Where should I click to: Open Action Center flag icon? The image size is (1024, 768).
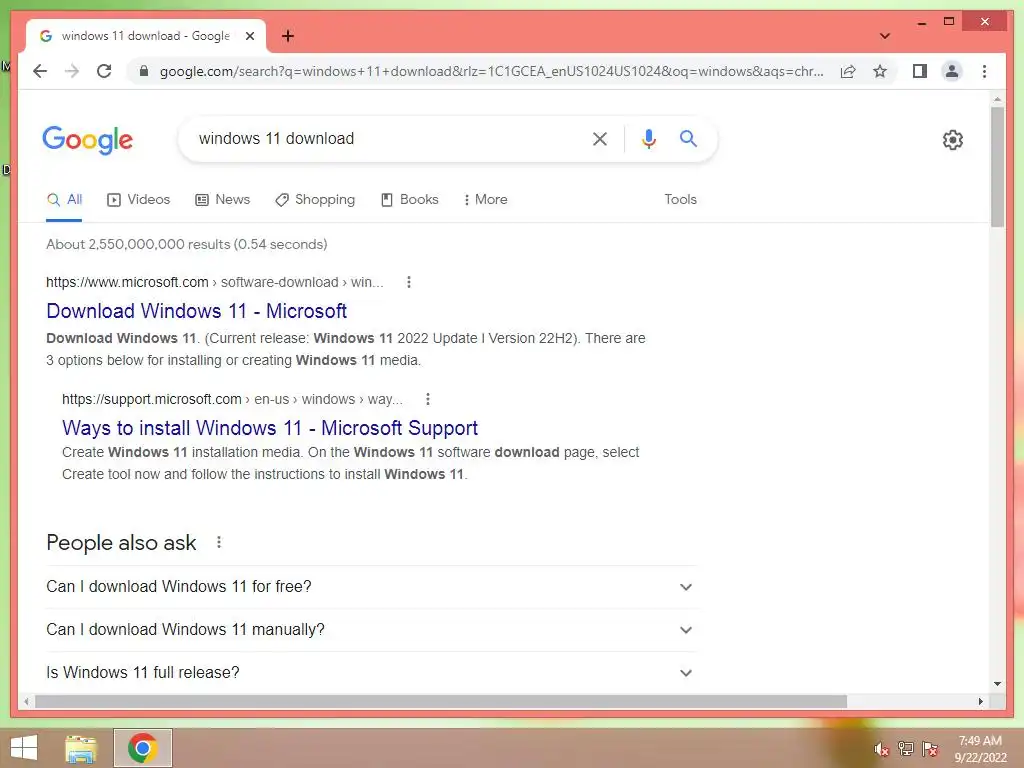[x=930, y=749]
